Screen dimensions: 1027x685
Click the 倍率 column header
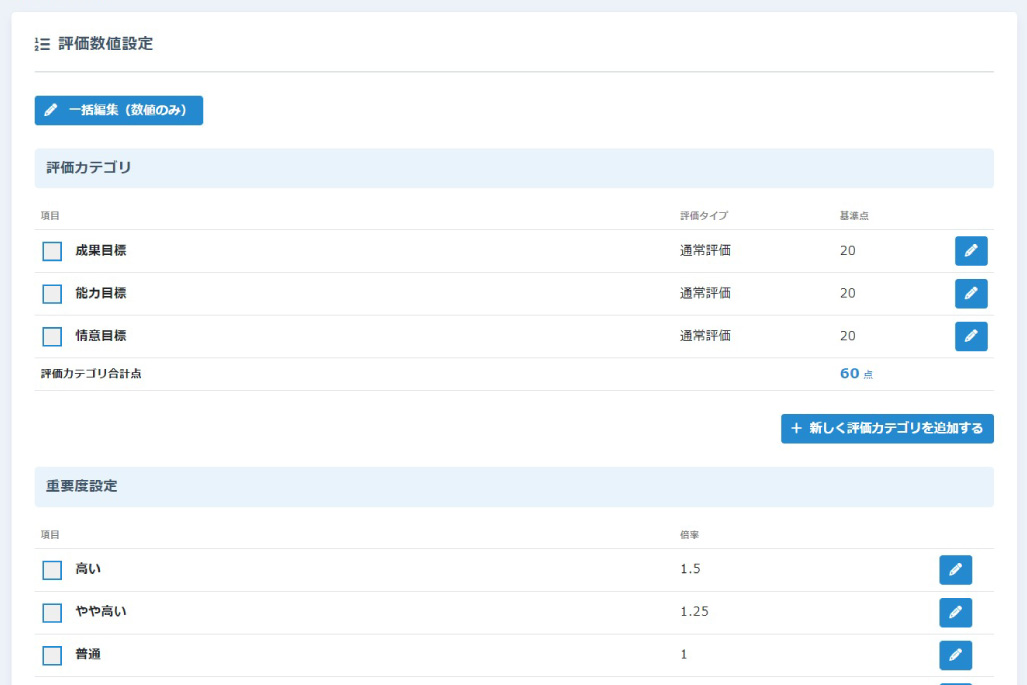click(x=689, y=534)
